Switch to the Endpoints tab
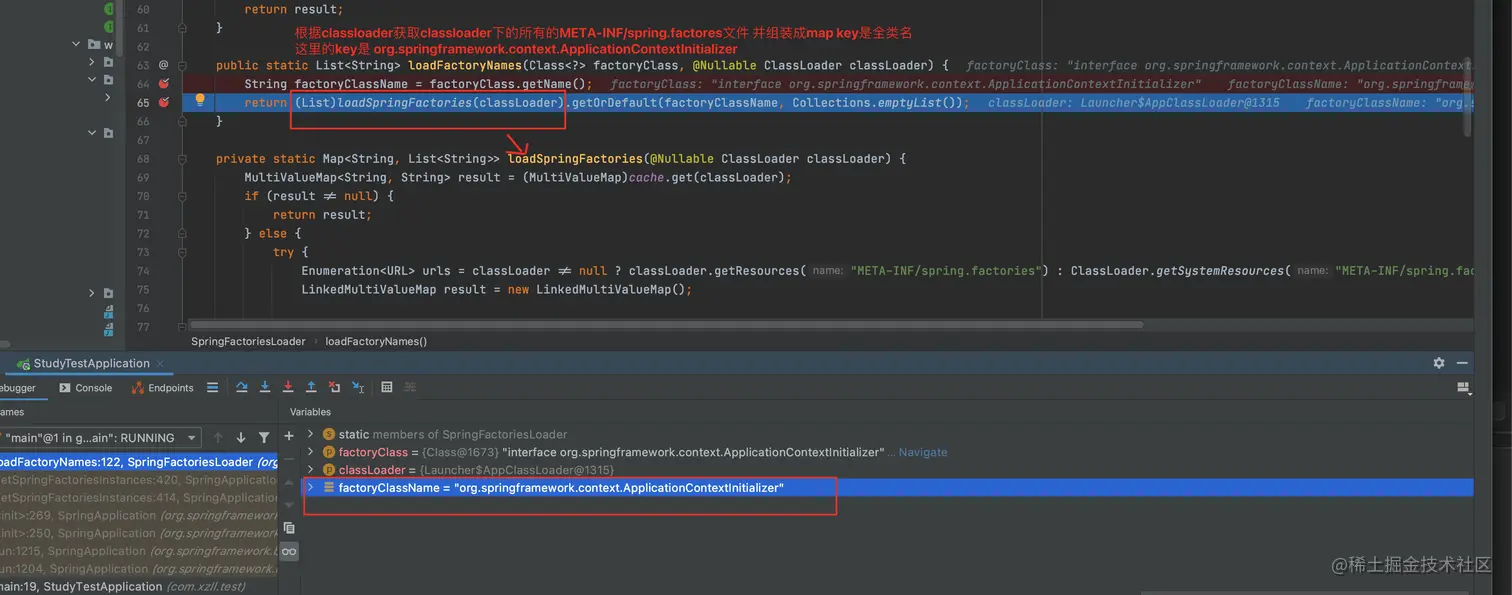 163,388
